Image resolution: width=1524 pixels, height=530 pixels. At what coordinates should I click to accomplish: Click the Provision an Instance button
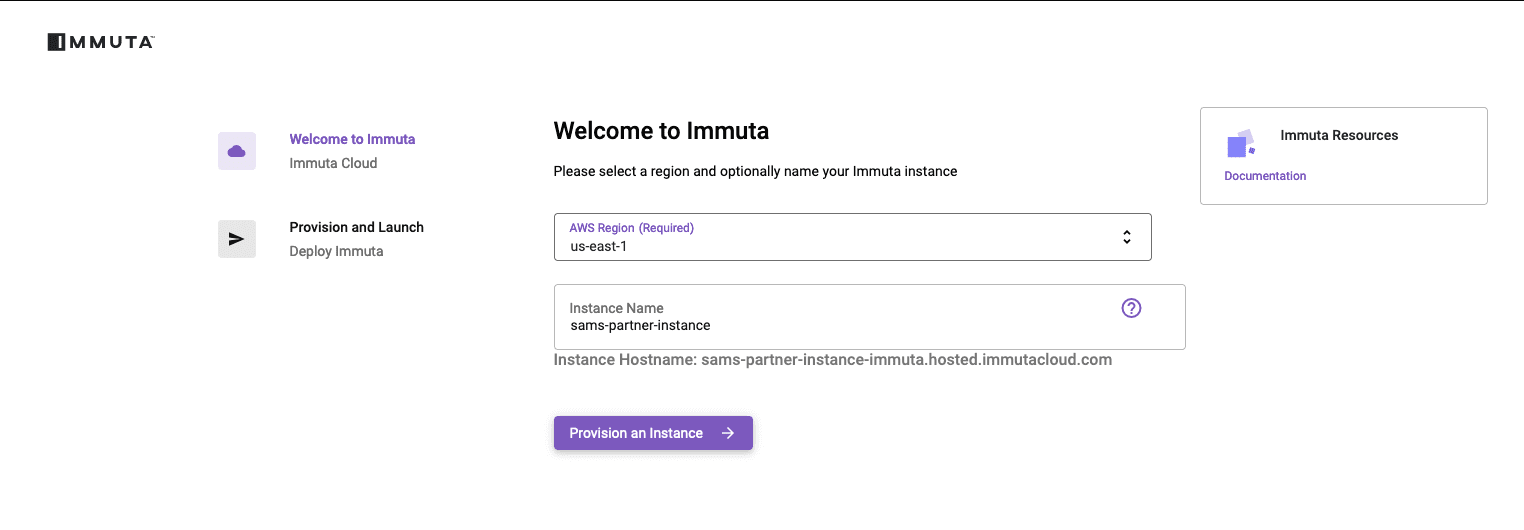point(653,433)
